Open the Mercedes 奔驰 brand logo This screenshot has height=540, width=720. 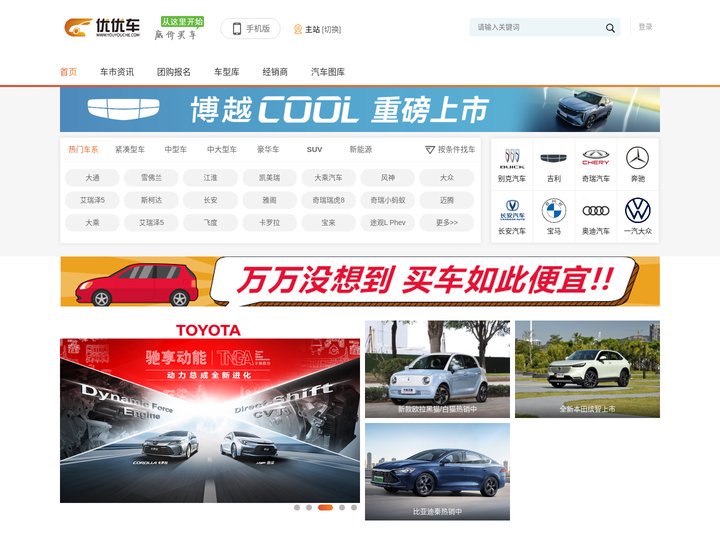tap(637, 158)
